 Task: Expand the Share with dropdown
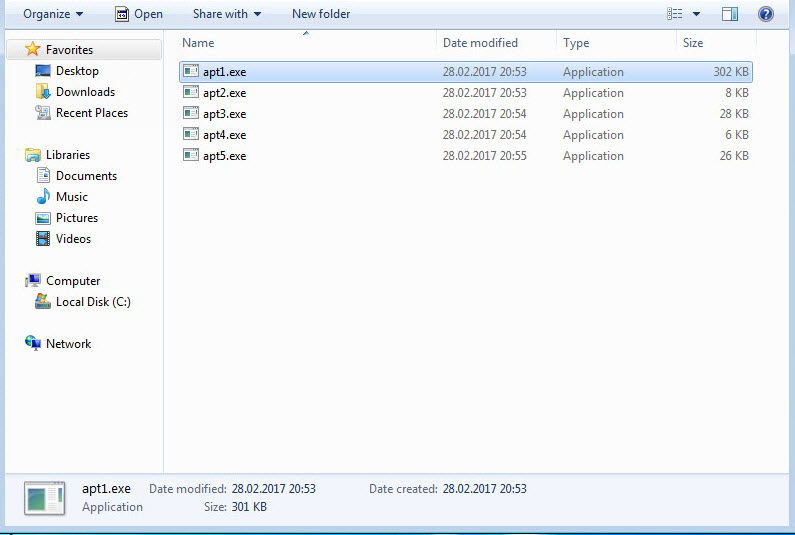click(x=227, y=14)
